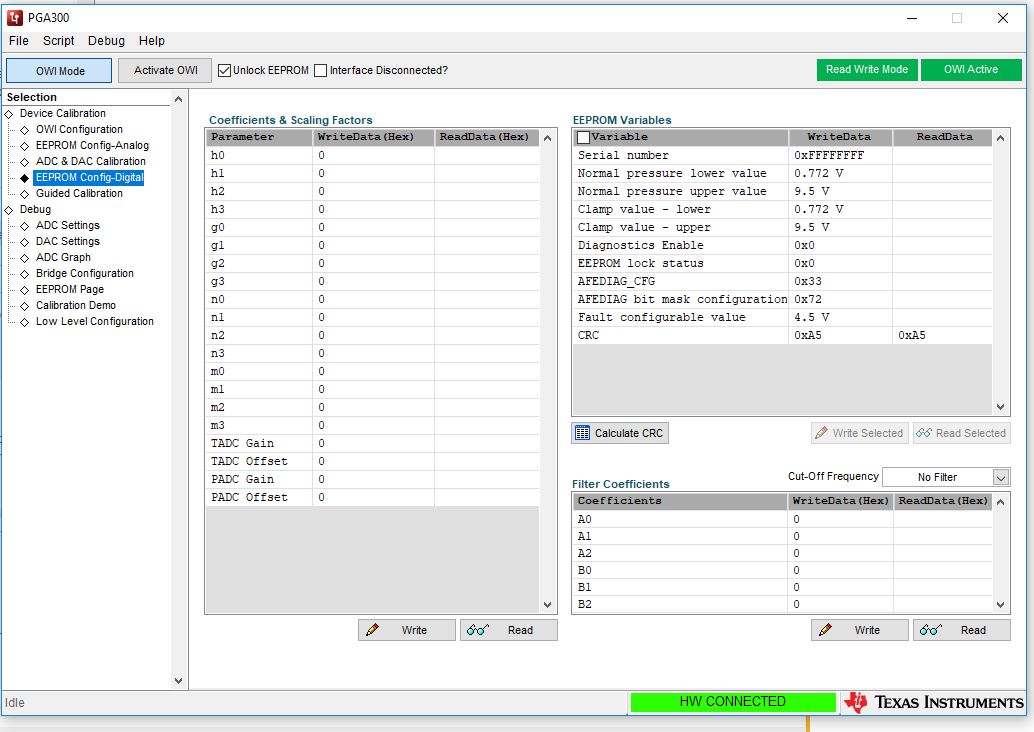Click up arrow of Selection panel scrollbar
This screenshot has width=1034, height=732.
click(178, 99)
